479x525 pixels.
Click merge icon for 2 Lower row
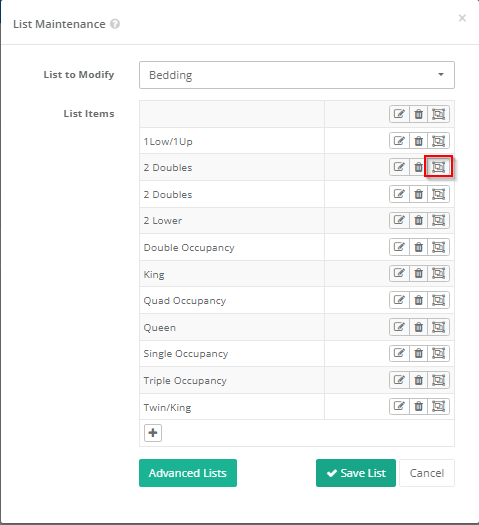click(438, 220)
